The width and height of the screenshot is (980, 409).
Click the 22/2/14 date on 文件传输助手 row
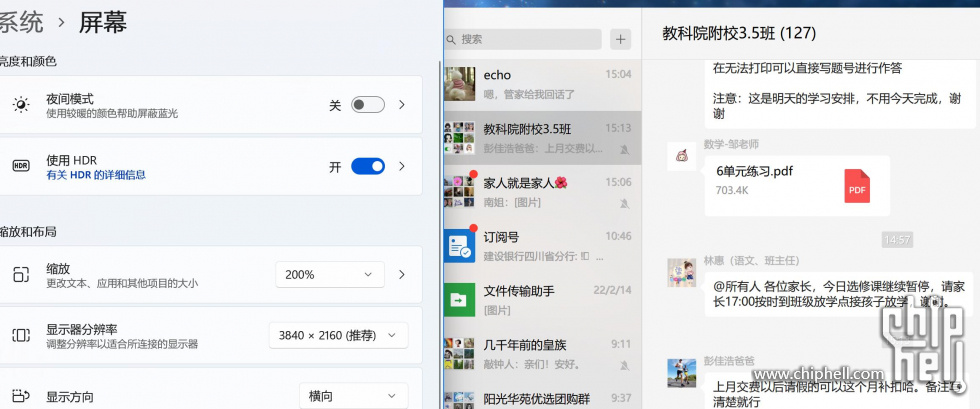612,290
